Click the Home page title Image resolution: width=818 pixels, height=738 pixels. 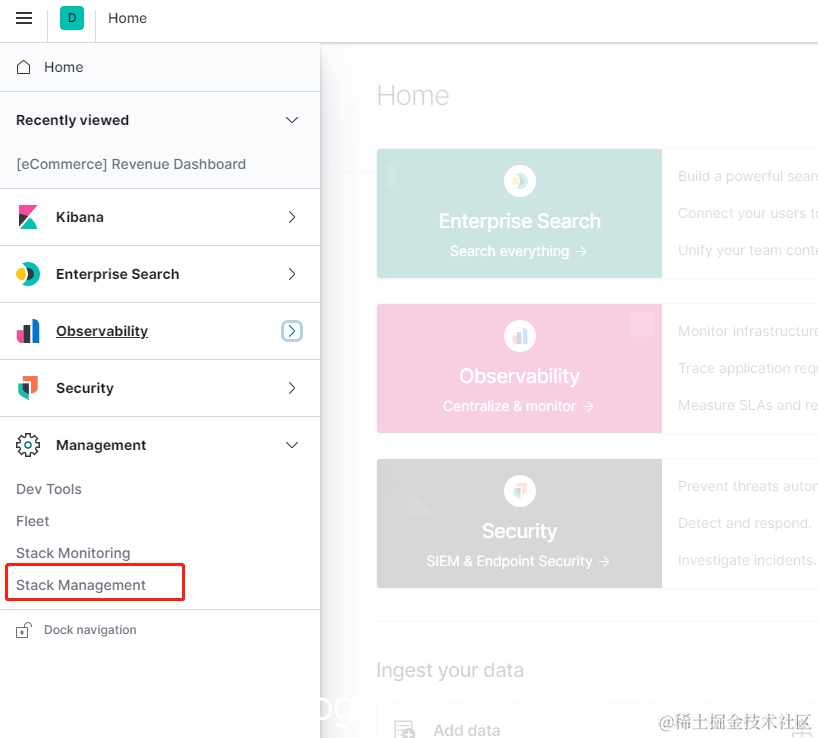tap(413, 95)
